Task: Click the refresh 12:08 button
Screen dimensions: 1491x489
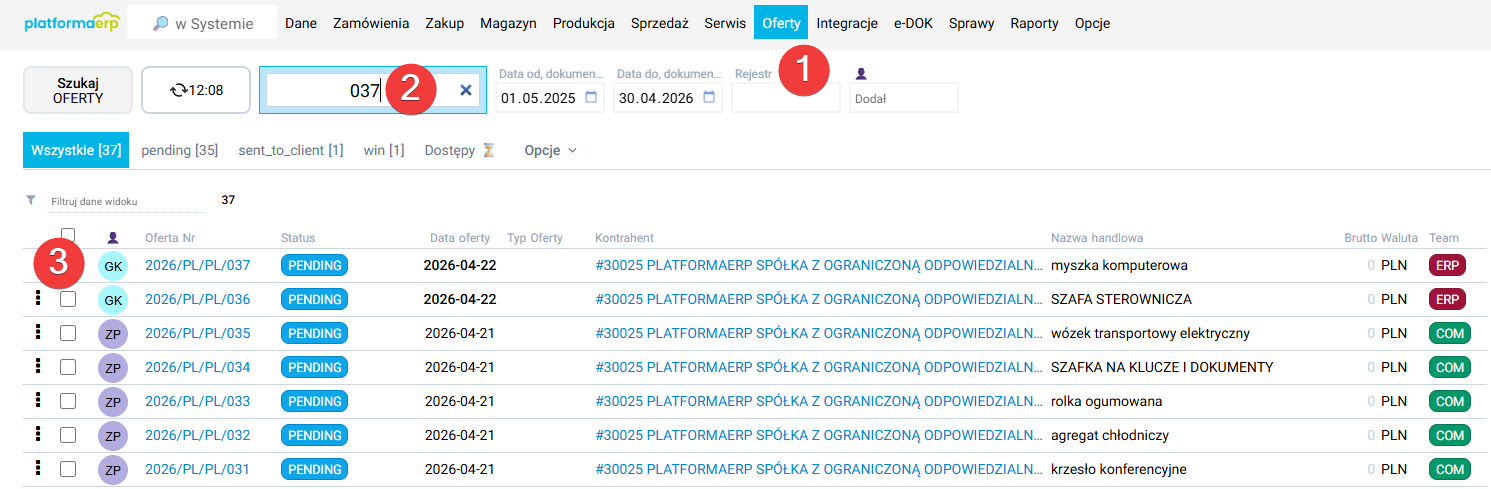Action: [196, 90]
